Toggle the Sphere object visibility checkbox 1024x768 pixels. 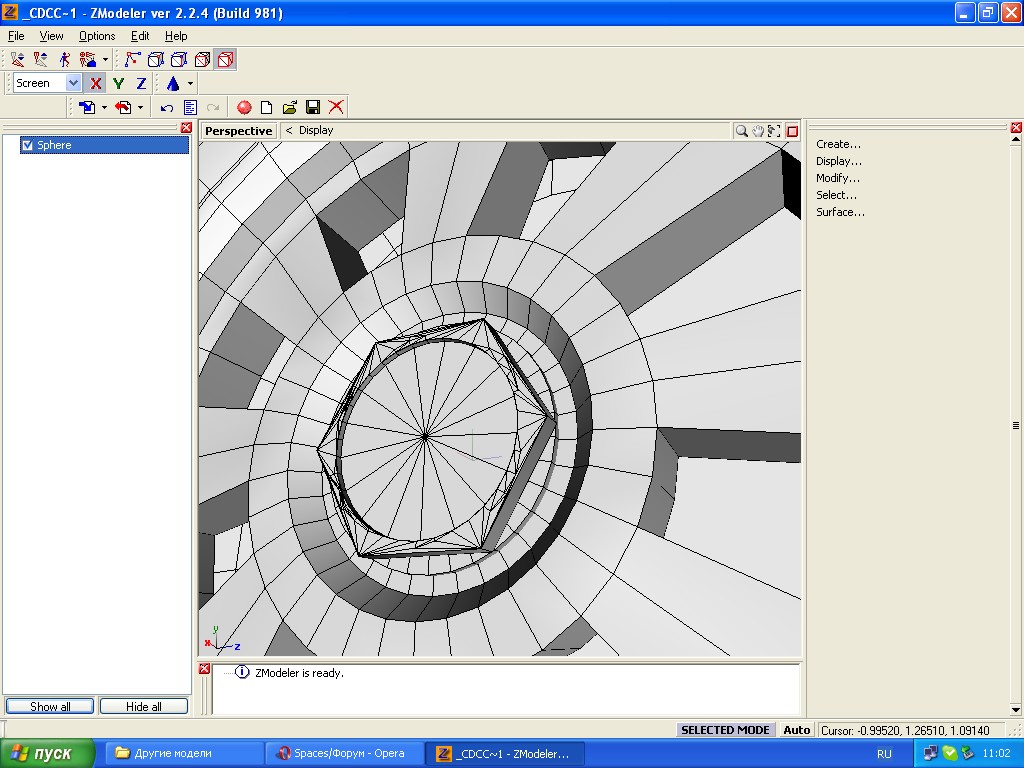[x=28, y=145]
